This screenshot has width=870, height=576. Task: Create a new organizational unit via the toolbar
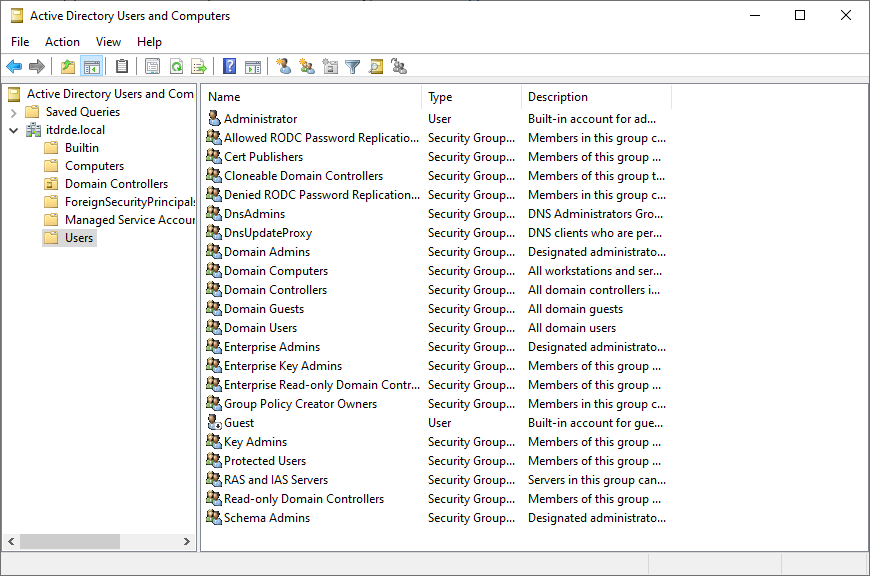click(330, 67)
